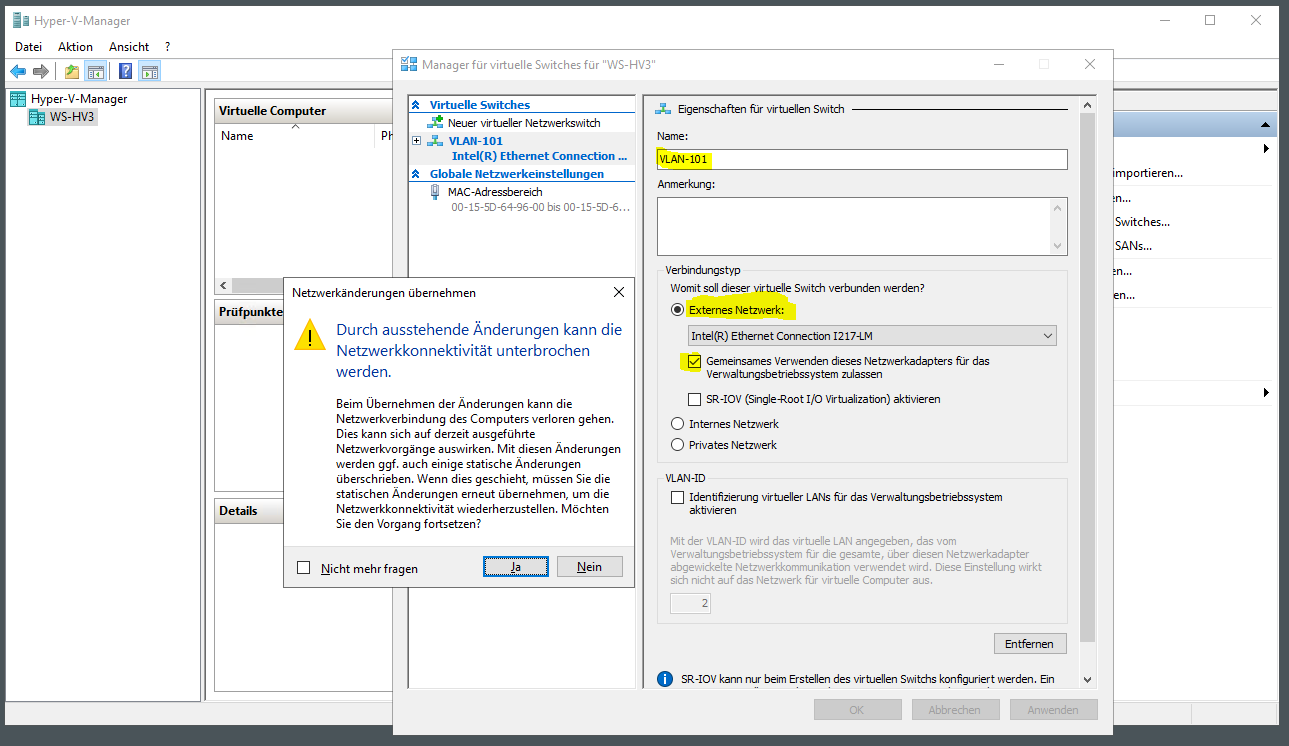Click inside the Anmerkung notes text area

click(853, 226)
